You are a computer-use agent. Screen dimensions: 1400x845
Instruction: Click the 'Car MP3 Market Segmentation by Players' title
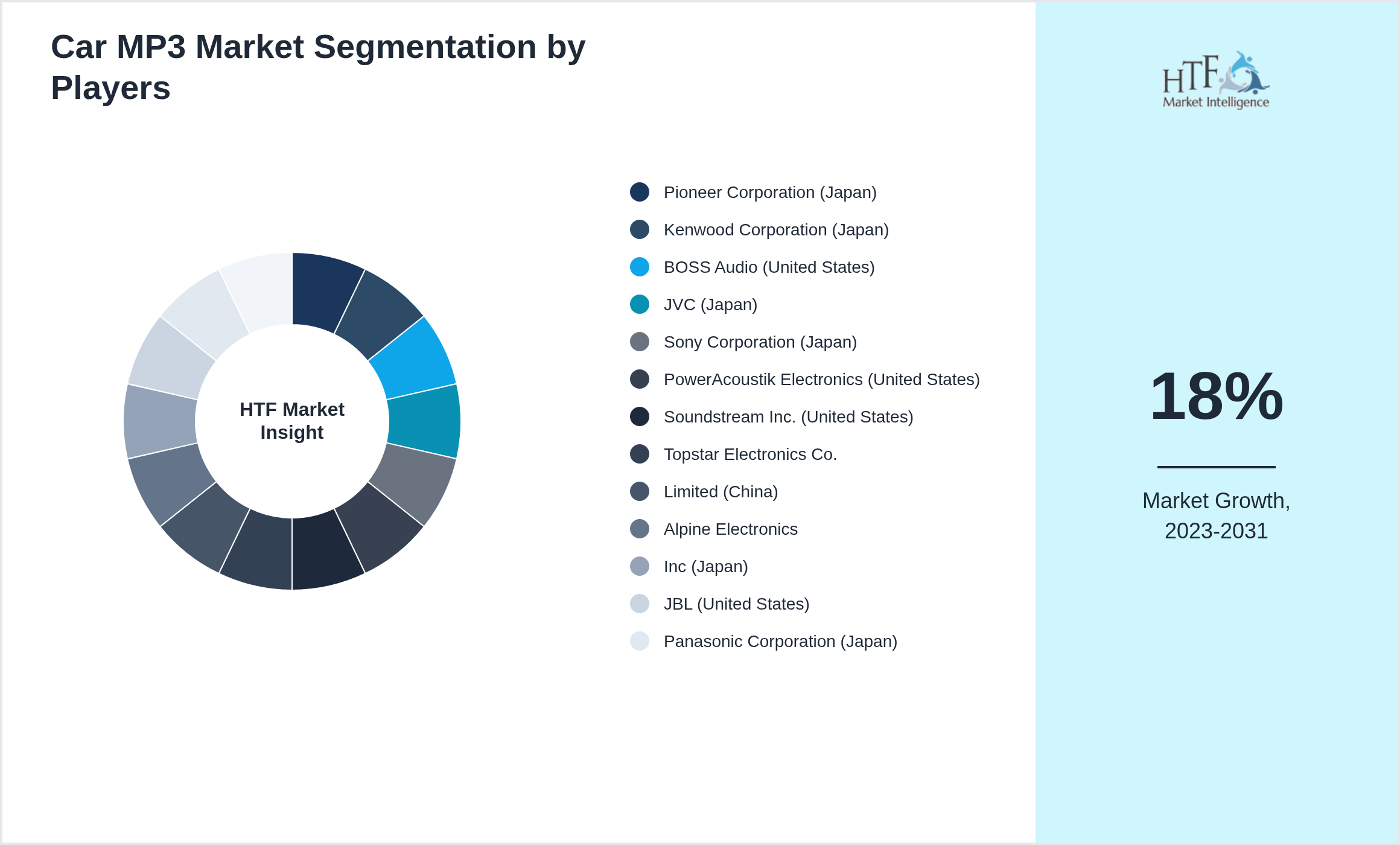(318, 67)
